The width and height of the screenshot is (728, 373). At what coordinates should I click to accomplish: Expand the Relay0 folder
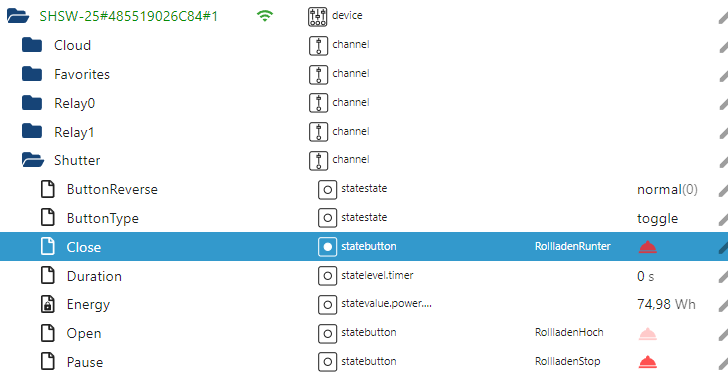(x=32, y=103)
